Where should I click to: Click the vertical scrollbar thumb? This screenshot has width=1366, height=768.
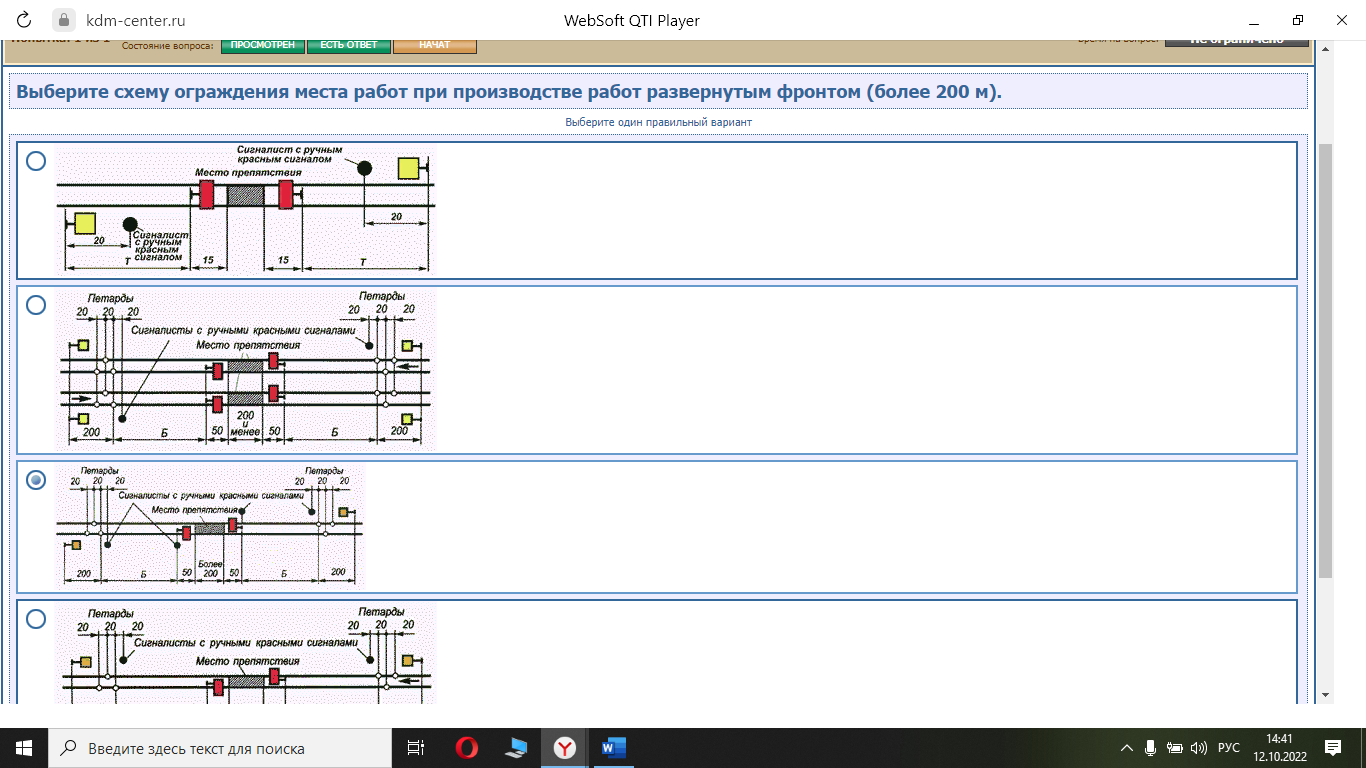[1325, 360]
